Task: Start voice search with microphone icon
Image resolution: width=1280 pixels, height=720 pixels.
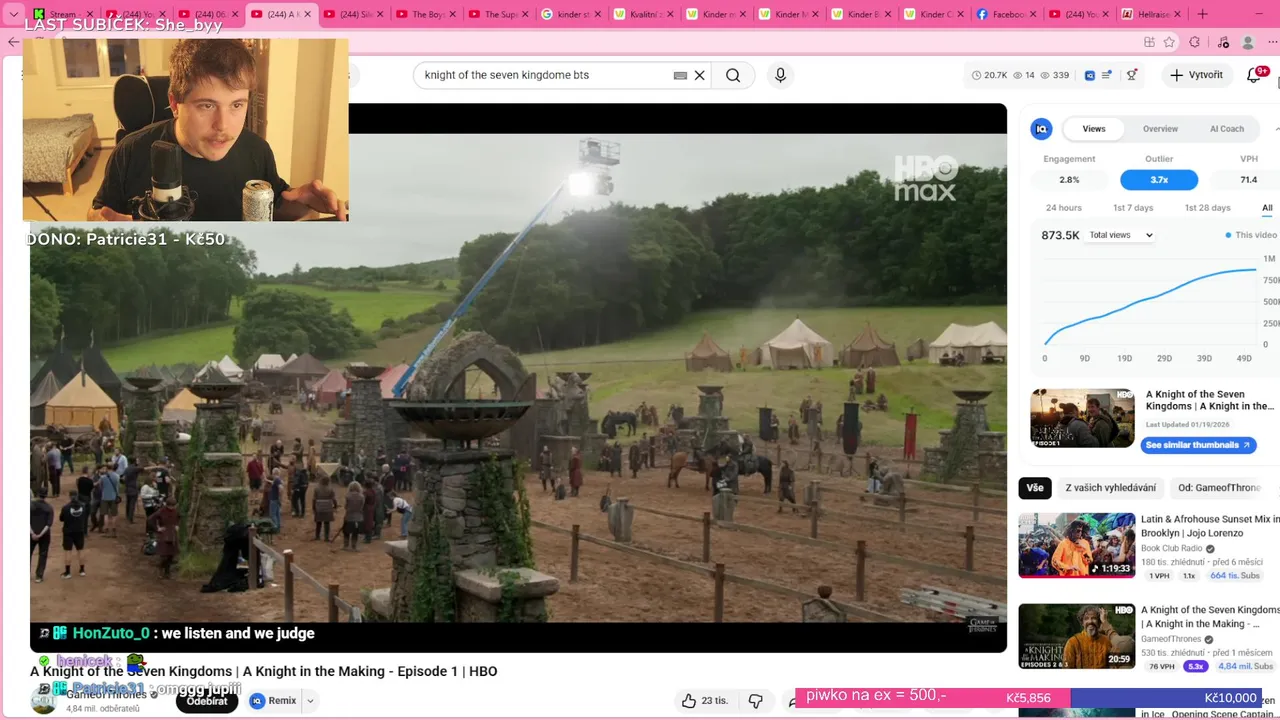Action: (x=781, y=75)
